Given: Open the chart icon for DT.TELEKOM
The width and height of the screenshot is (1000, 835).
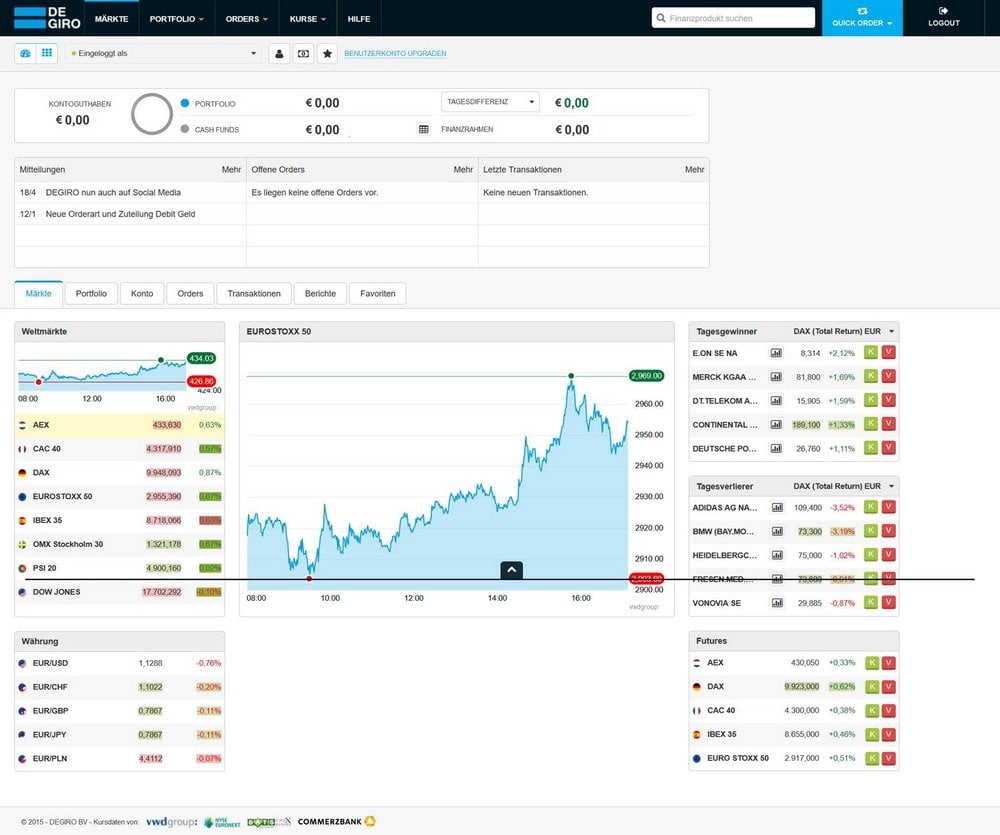Looking at the screenshot, I should pyautogui.click(x=776, y=401).
